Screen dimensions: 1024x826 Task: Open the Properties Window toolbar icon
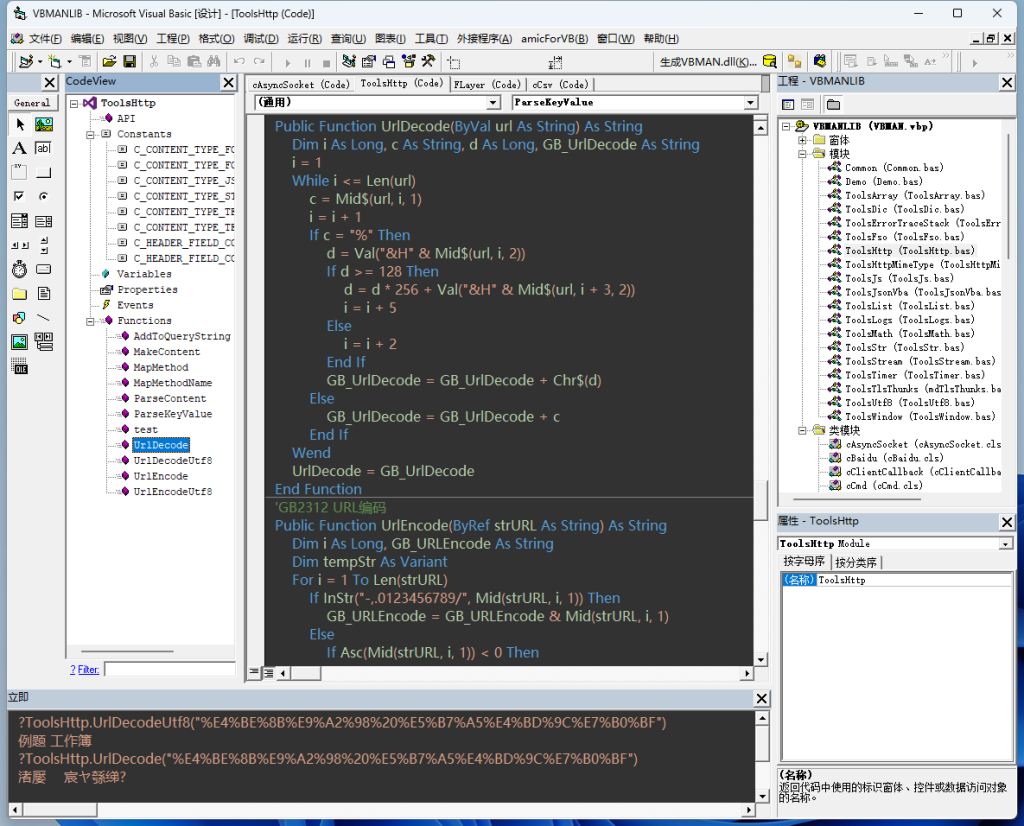point(369,61)
